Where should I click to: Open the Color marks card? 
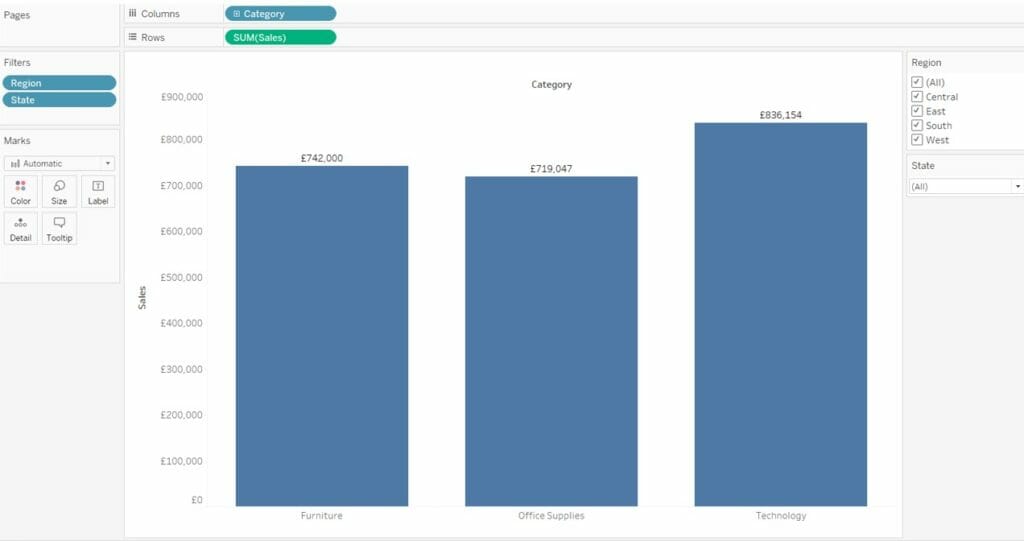click(x=20, y=191)
